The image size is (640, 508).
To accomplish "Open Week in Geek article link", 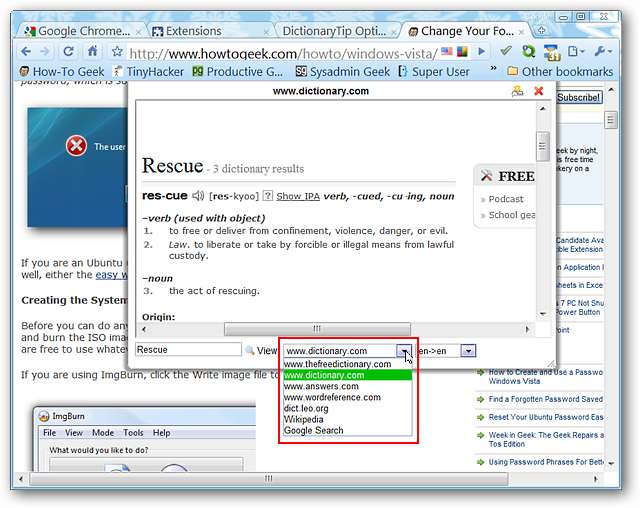I will [x=545, y=439].
